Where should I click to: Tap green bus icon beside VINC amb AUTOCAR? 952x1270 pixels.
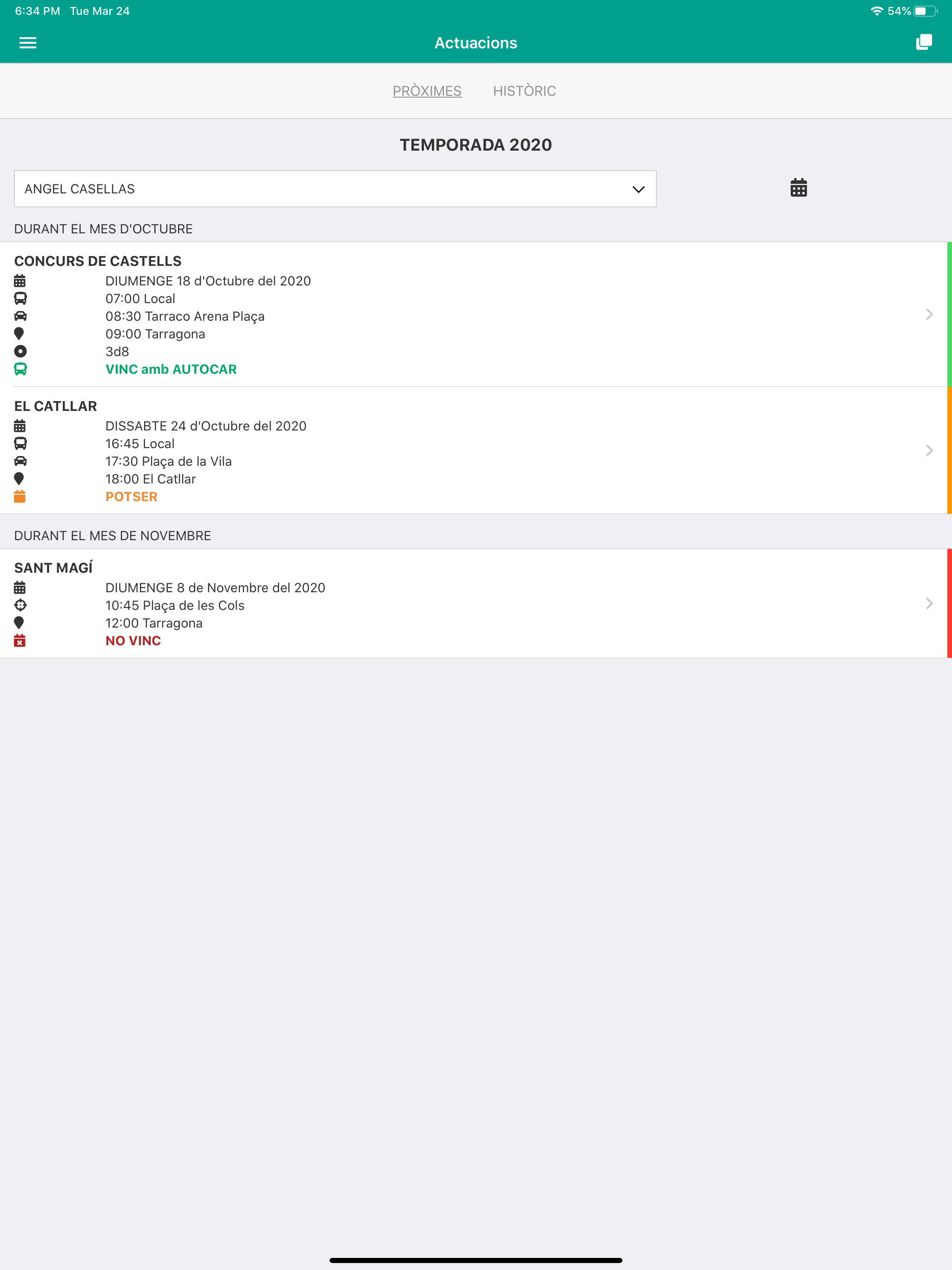20,369
